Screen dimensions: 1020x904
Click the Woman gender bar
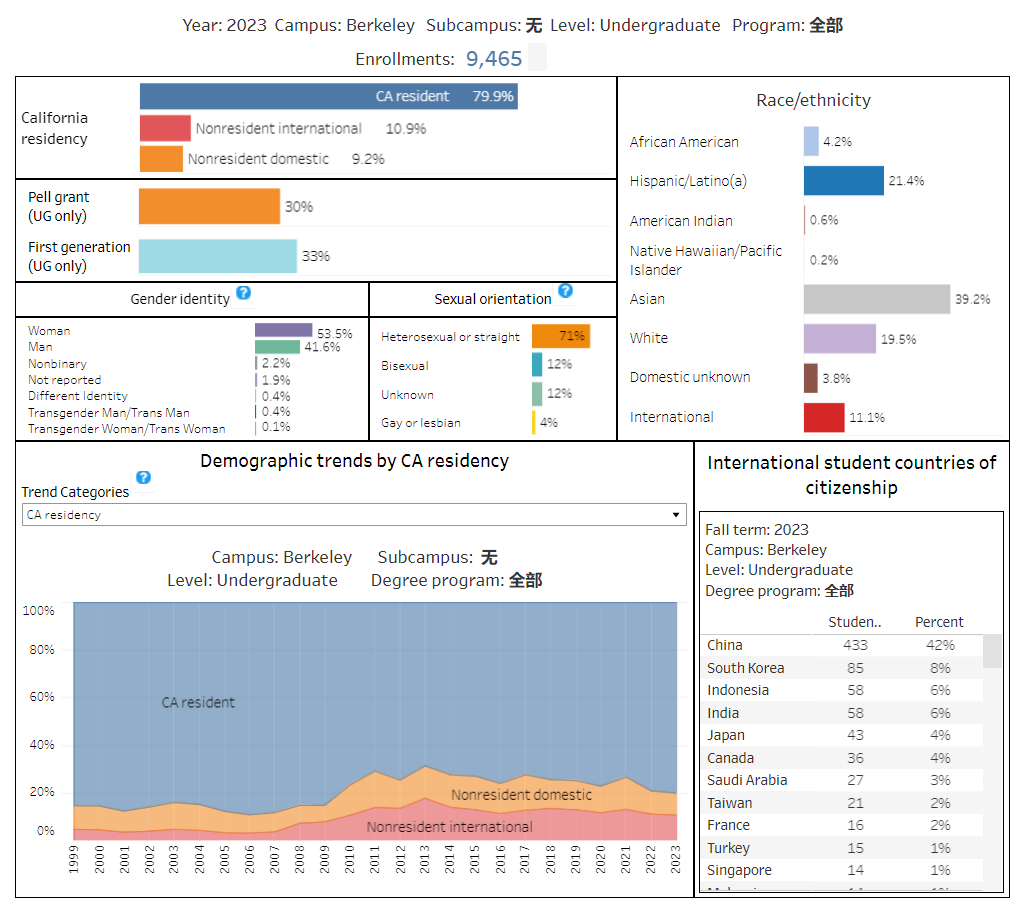(284, 330)
